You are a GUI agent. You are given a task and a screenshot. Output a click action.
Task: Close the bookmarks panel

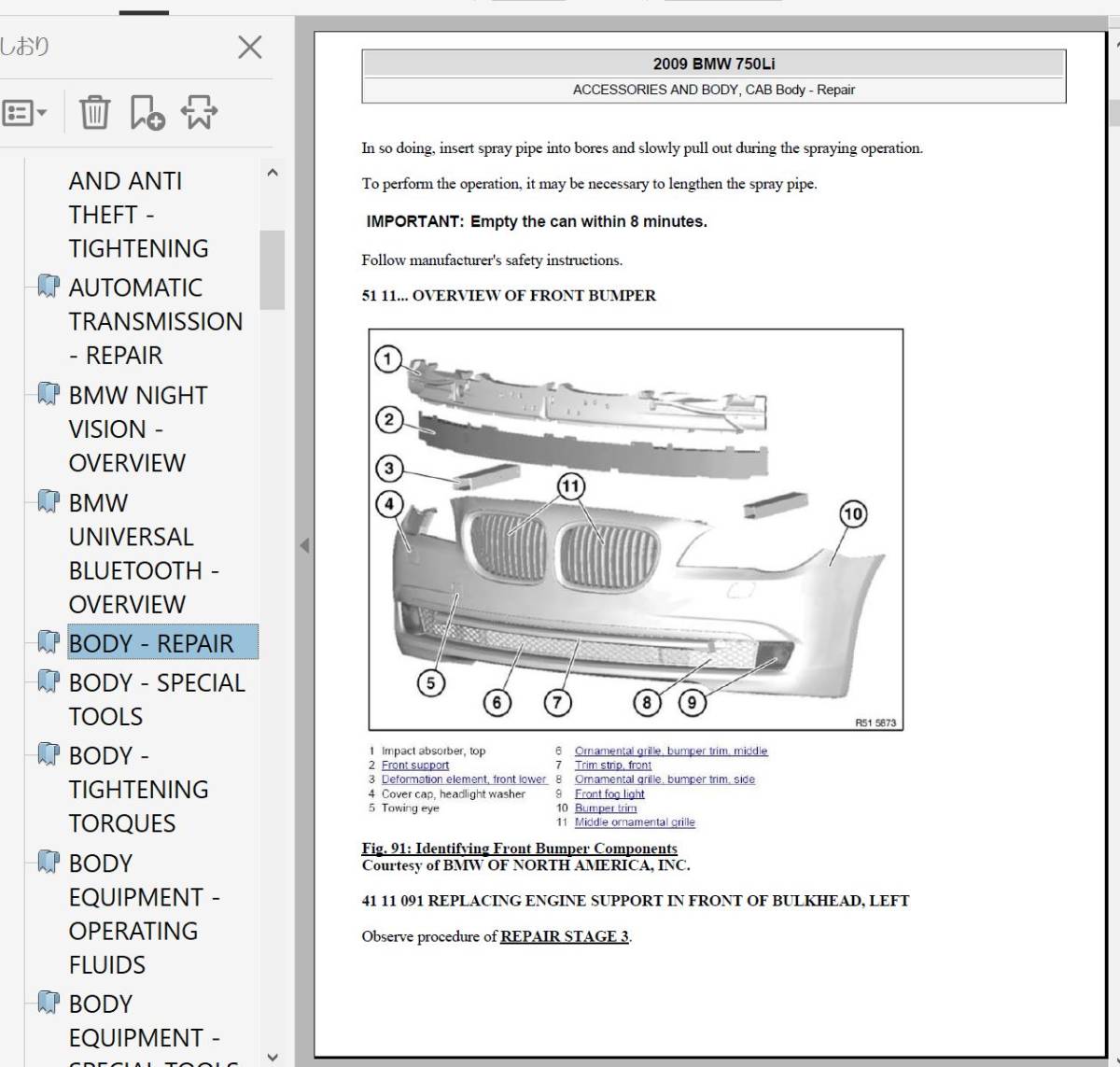coord(250,47)
